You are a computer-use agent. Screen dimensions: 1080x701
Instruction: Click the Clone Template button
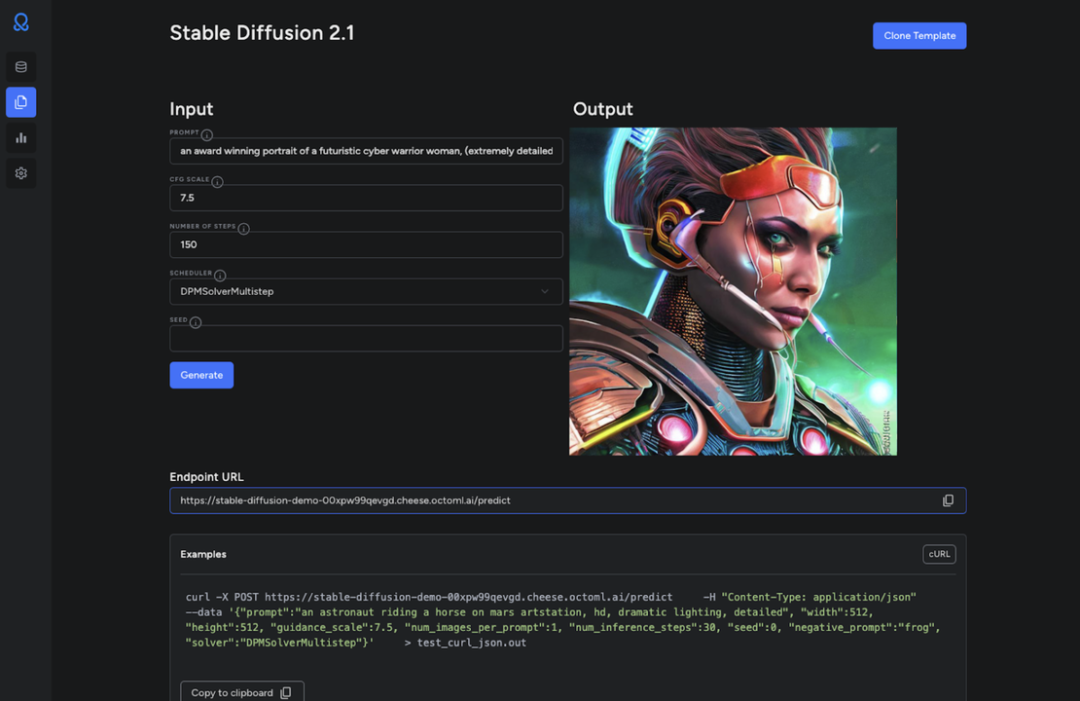(x=920, y=36)
